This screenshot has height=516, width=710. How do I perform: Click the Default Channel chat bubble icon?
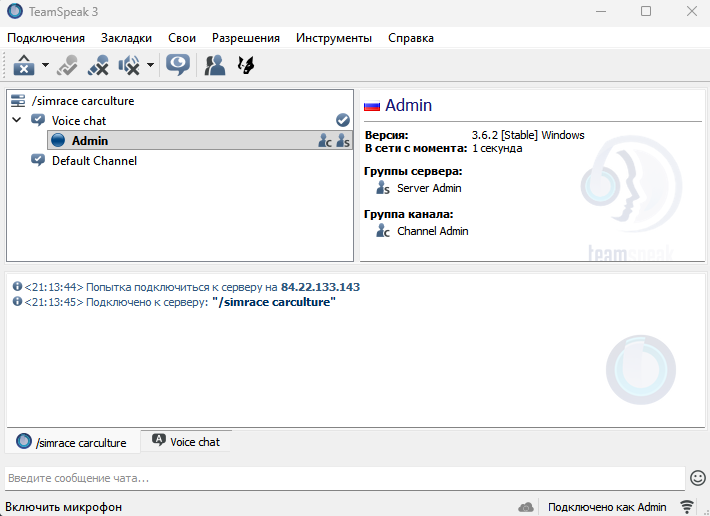(38, 160)
